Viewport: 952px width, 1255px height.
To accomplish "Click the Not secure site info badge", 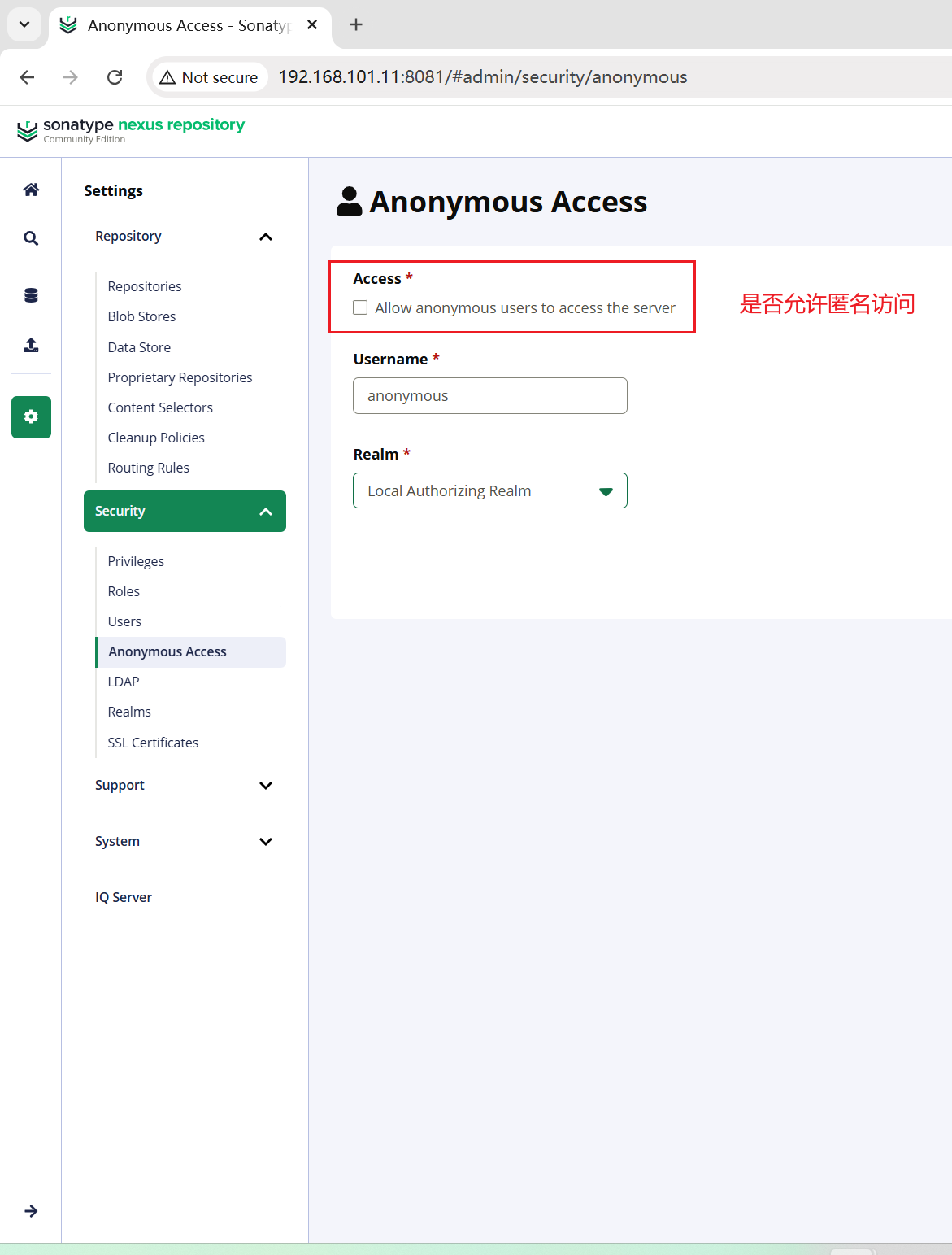I will [210, 77].
